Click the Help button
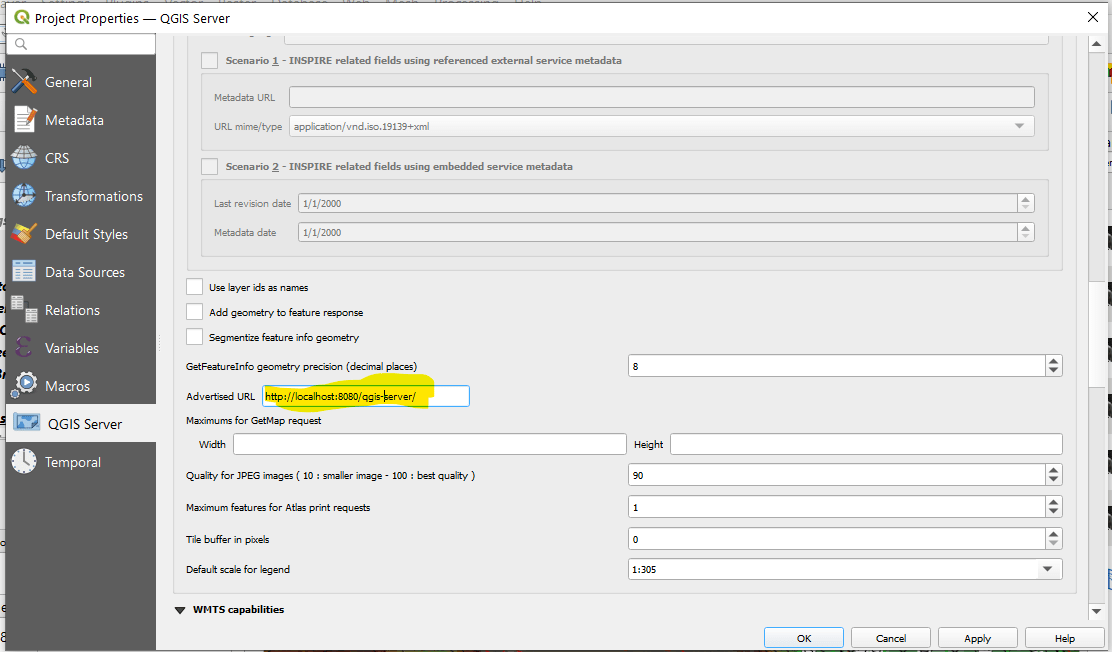The height and width of the screenshot is (652, 1112). click(1064, 638)
